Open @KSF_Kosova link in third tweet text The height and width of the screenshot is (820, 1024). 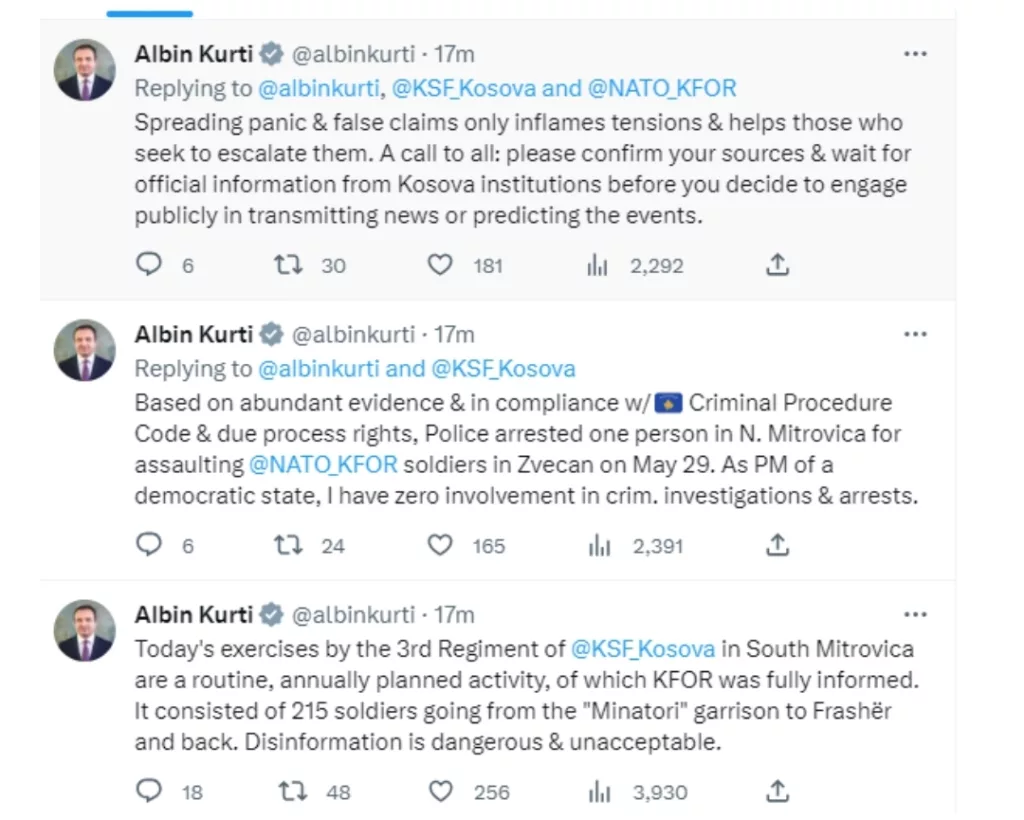[x=643, y=649]
